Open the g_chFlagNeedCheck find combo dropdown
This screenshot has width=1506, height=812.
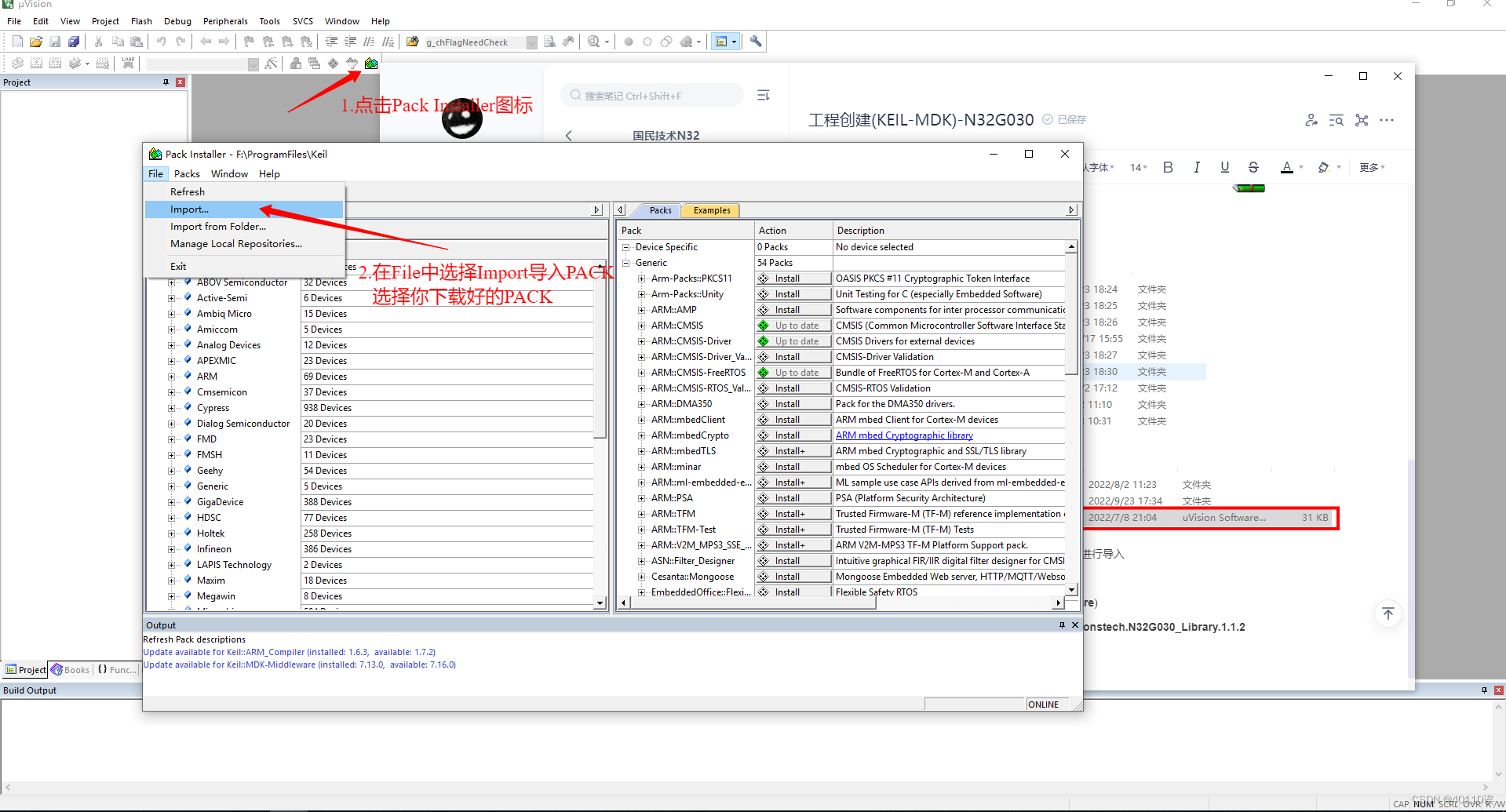[x=531, y=42]
